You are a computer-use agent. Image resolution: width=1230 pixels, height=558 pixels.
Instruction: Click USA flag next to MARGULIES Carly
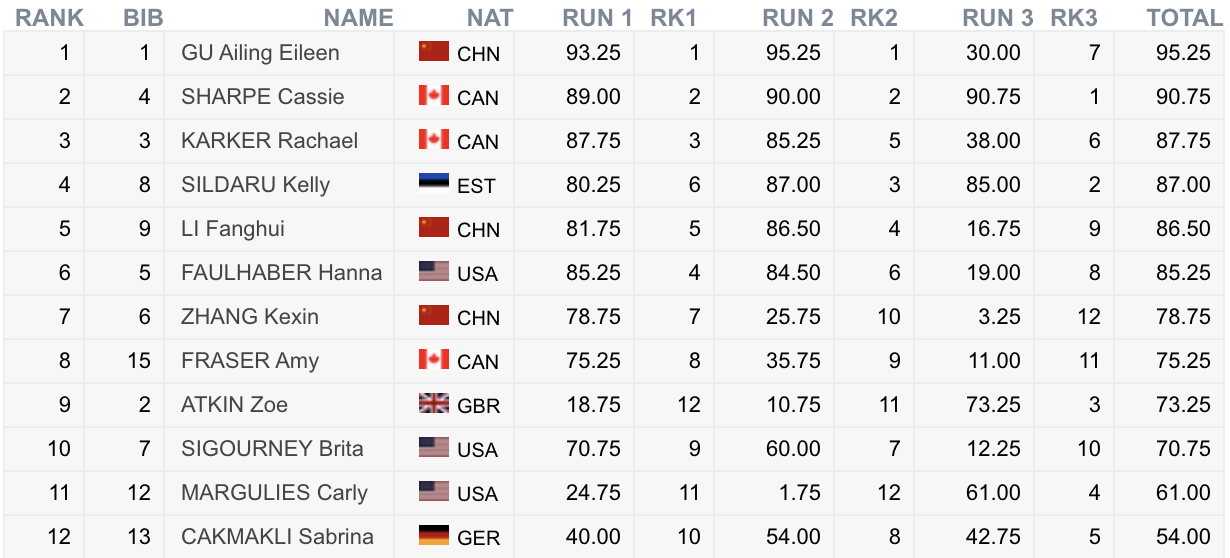coord(433,492)
